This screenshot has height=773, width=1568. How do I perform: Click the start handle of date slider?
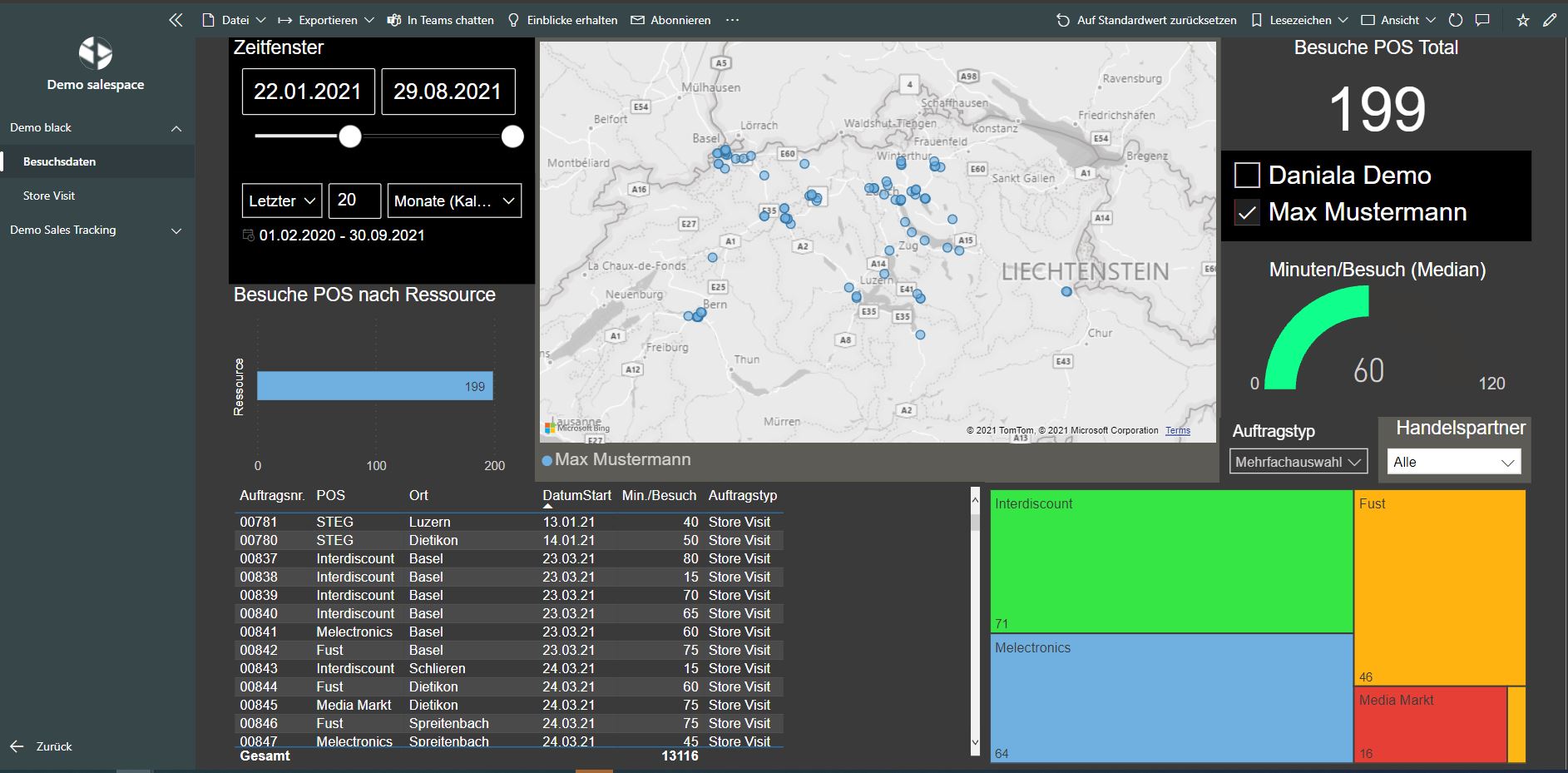pos(350,136)
